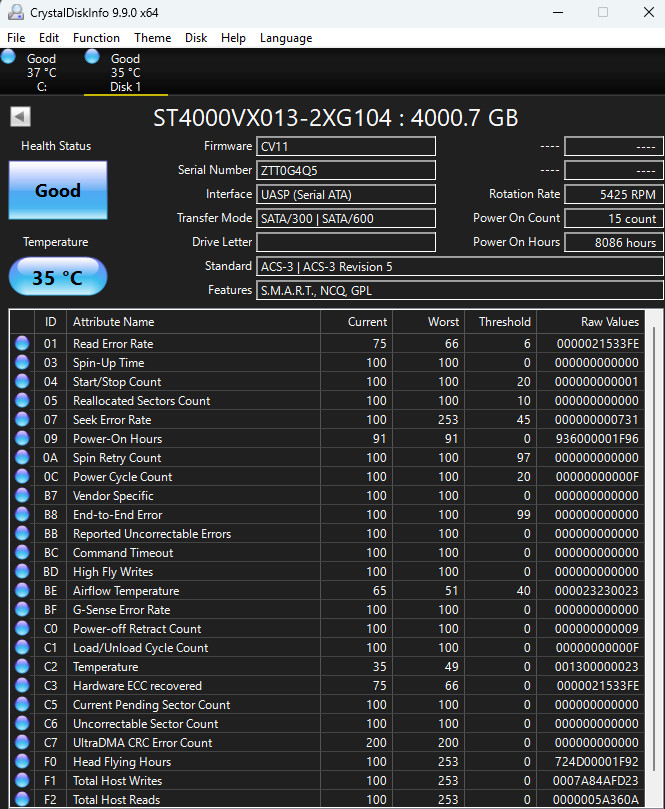Click status orb for Start/Stop Count row
Image resolution: width=665 pixels, height=809 pixels.
[22, 381]
